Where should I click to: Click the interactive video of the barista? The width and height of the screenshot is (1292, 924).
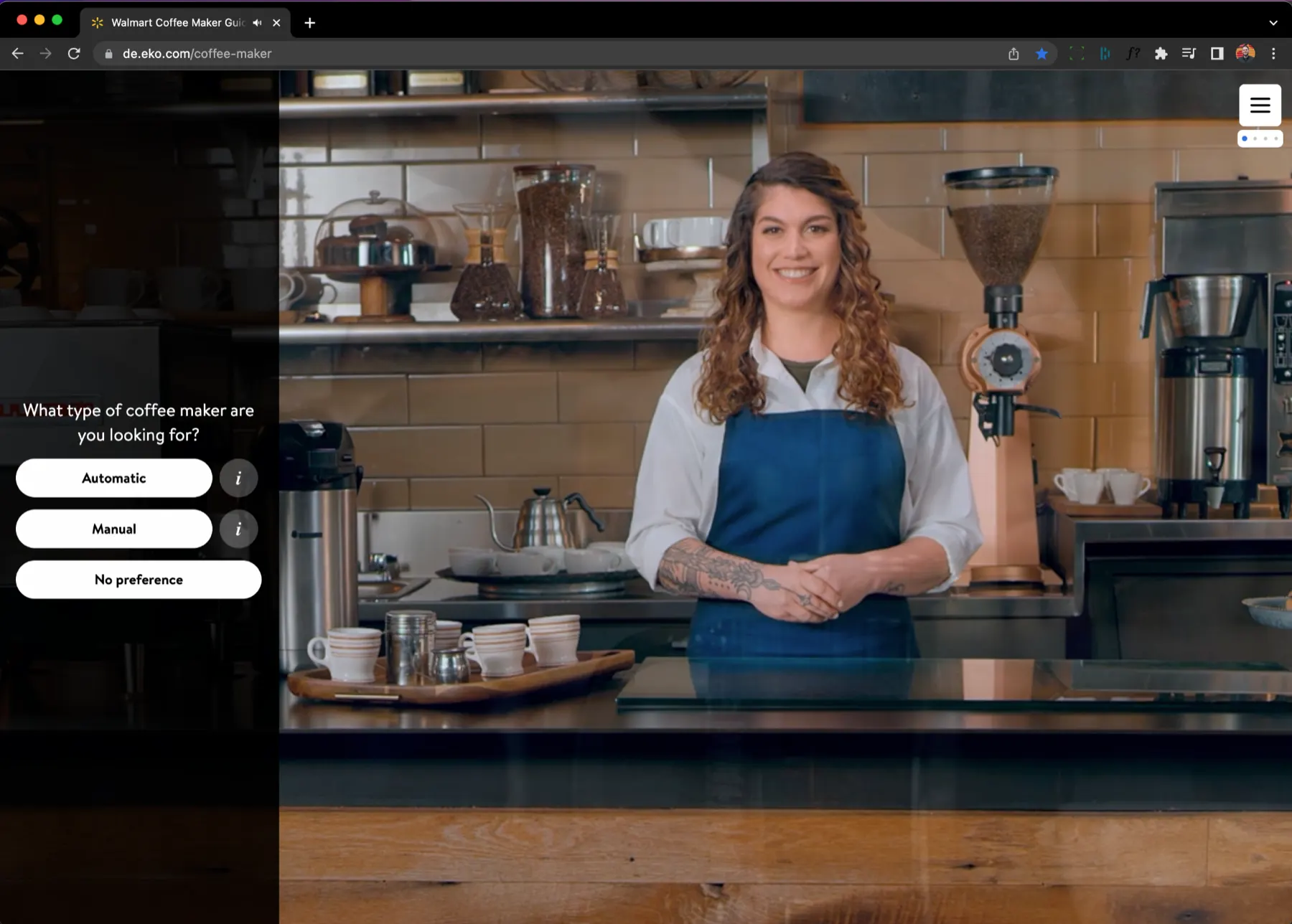785,496
